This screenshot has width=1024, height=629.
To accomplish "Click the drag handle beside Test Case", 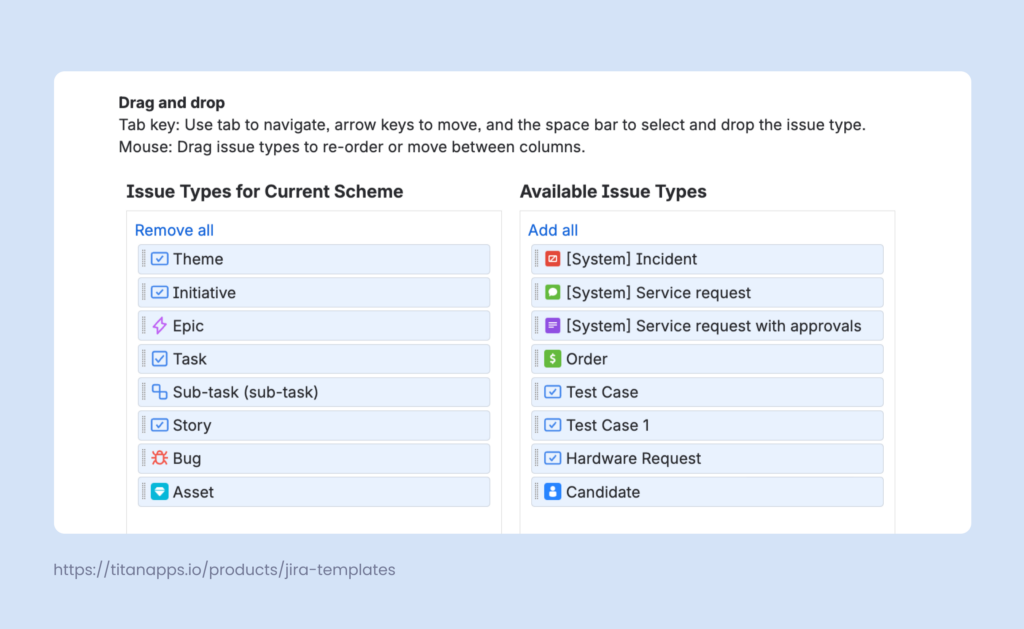I will coord(537,391).
